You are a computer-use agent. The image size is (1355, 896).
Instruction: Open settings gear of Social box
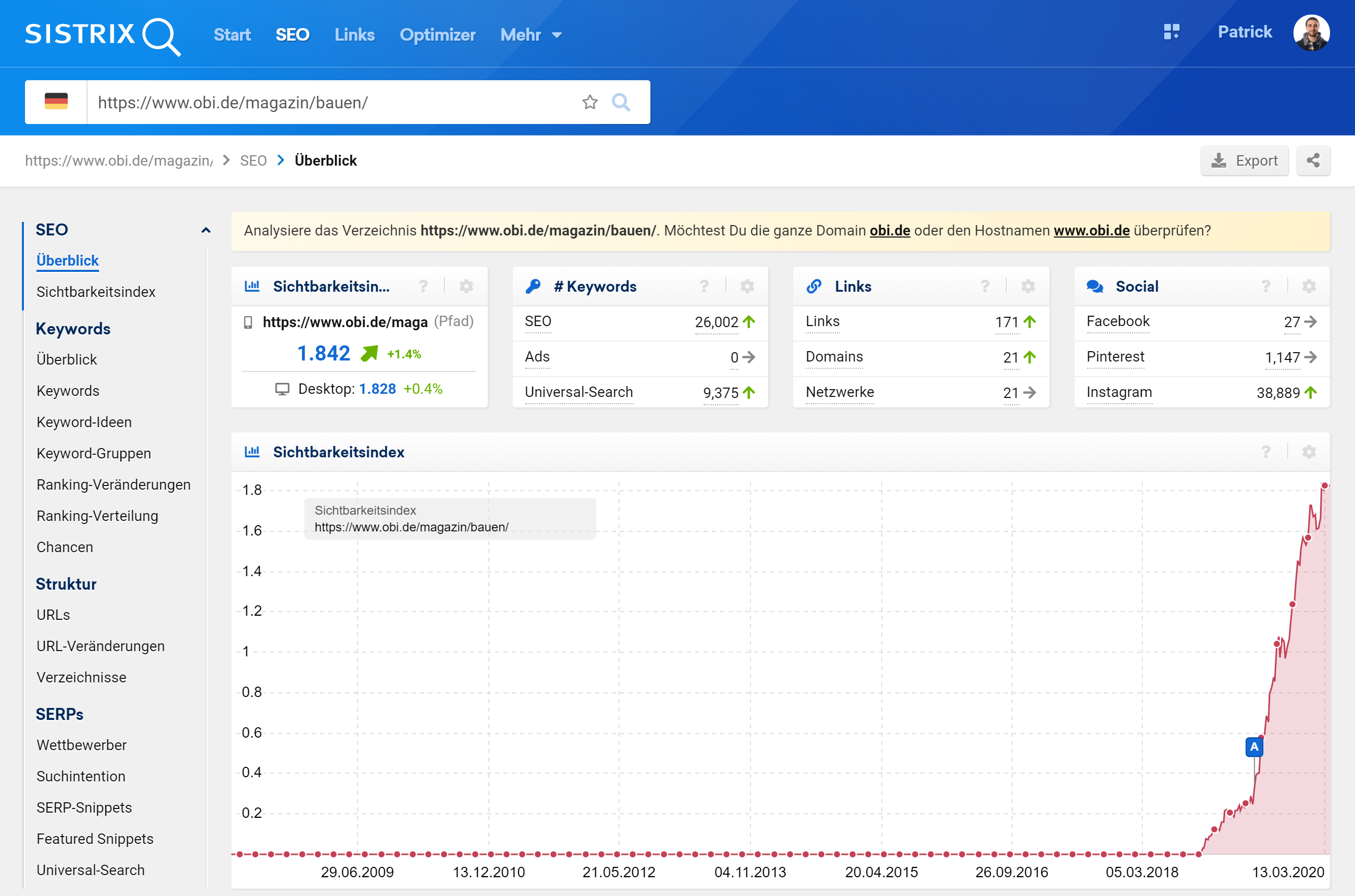pos(1309,287)
